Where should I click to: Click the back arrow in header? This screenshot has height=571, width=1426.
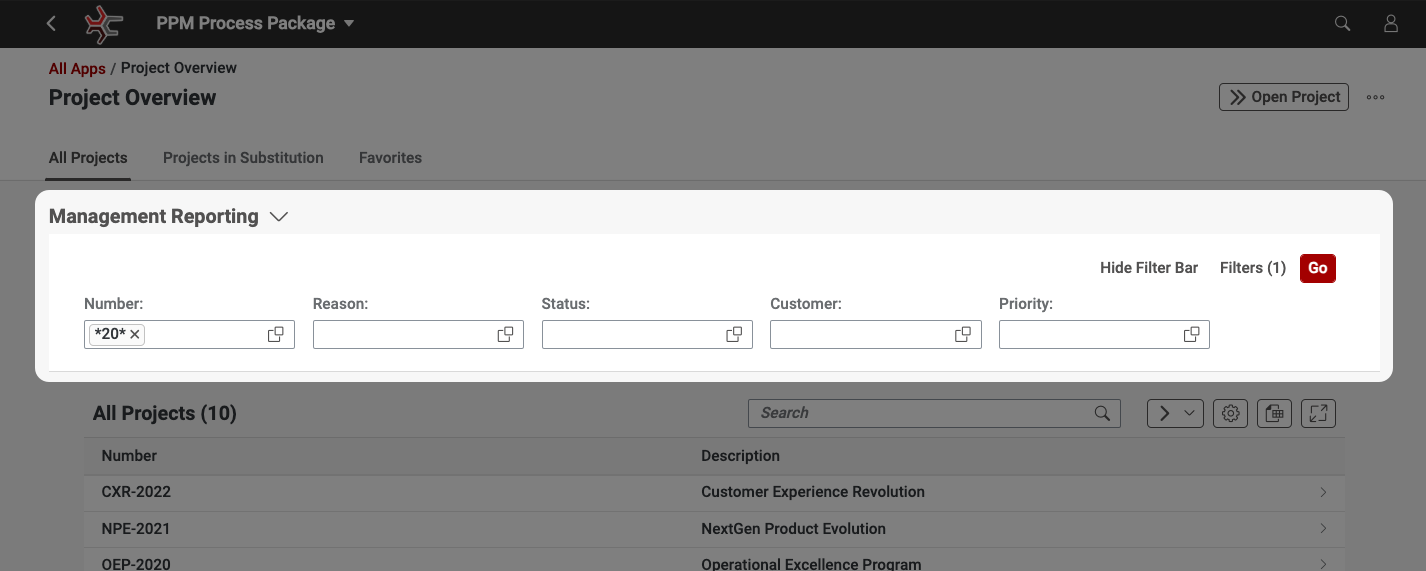point(52,23)
